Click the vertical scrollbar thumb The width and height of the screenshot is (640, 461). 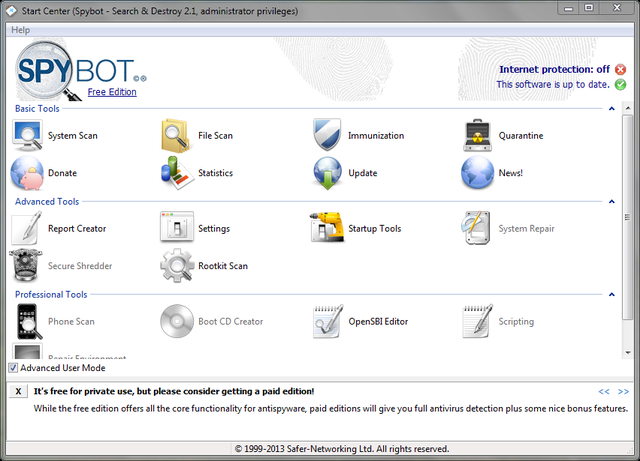628,217
